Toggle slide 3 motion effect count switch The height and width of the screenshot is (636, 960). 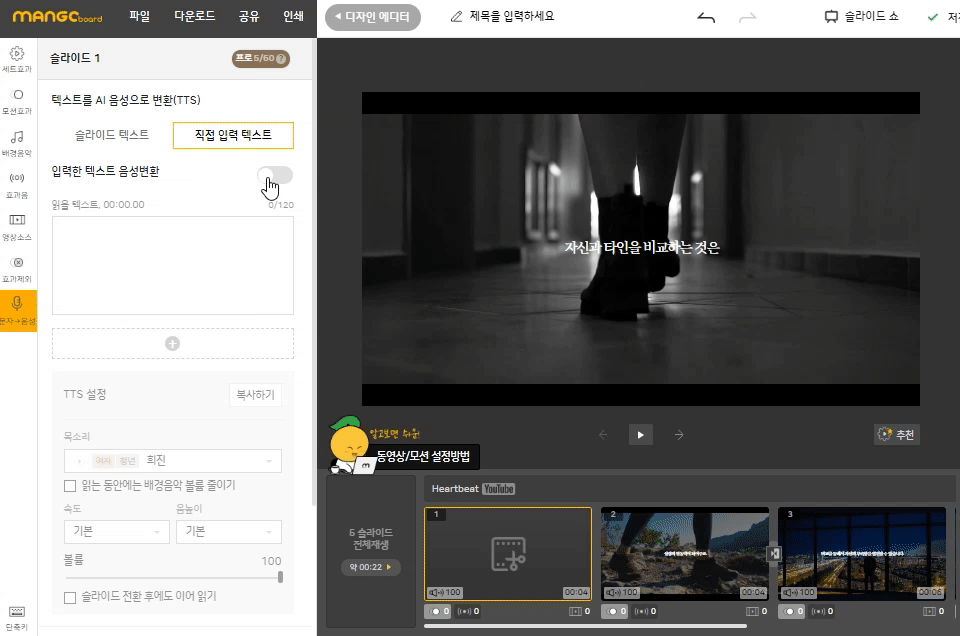[792, 611]
